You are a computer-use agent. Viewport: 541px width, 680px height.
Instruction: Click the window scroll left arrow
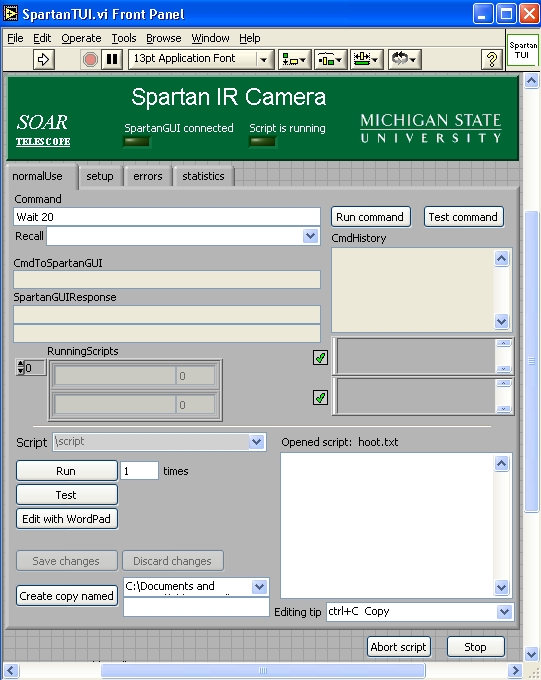(11, 670)
